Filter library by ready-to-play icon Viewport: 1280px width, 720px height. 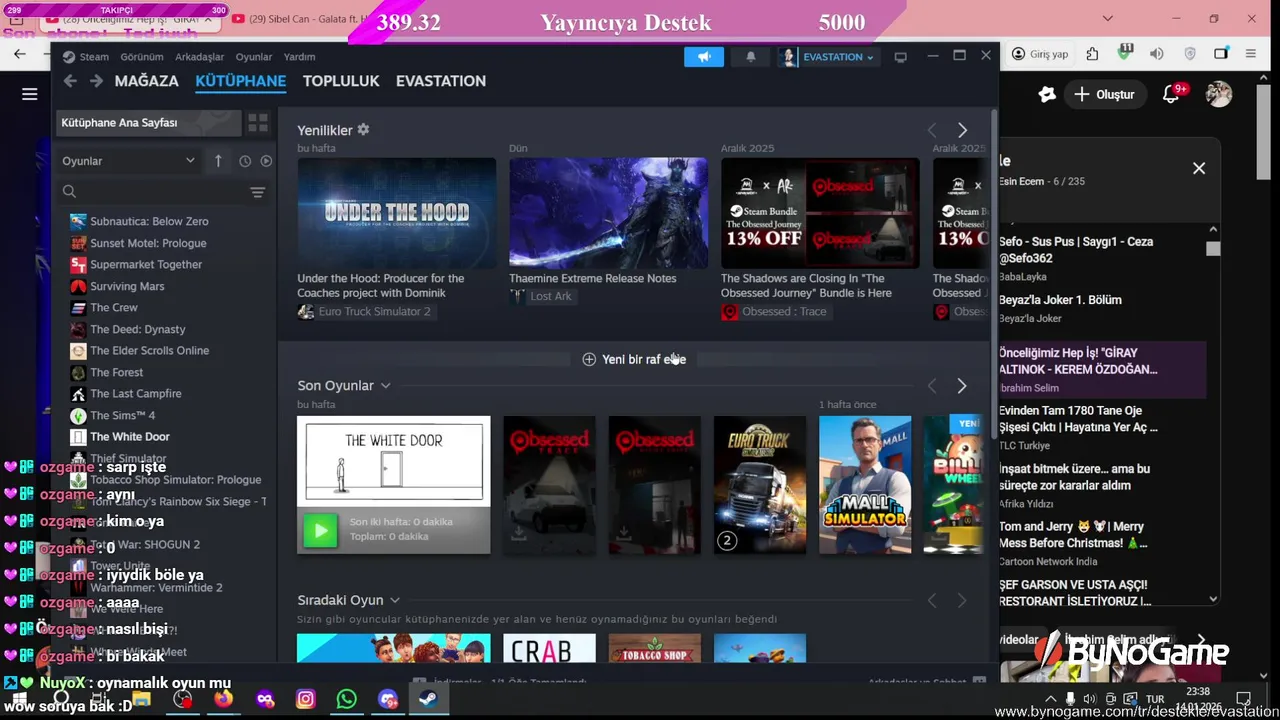point(266,161)
